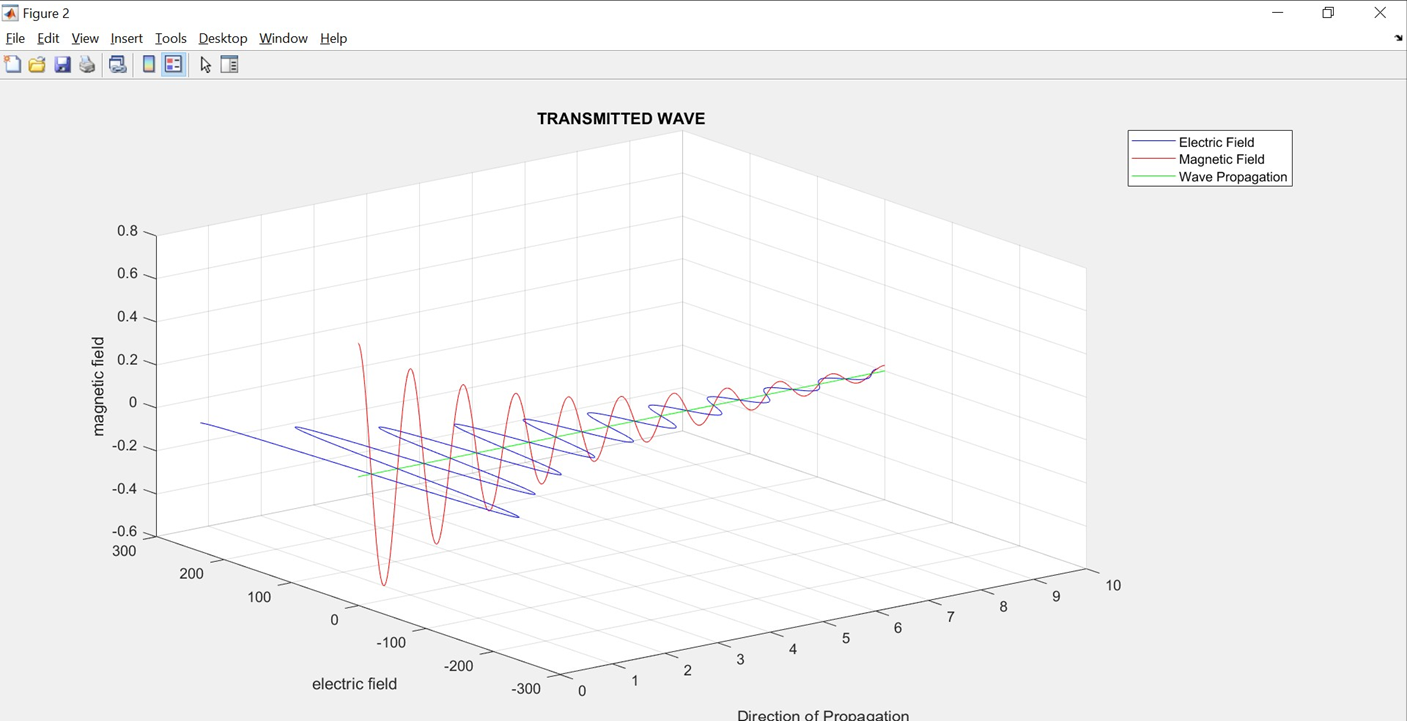Create a new figure

[13, 63]
